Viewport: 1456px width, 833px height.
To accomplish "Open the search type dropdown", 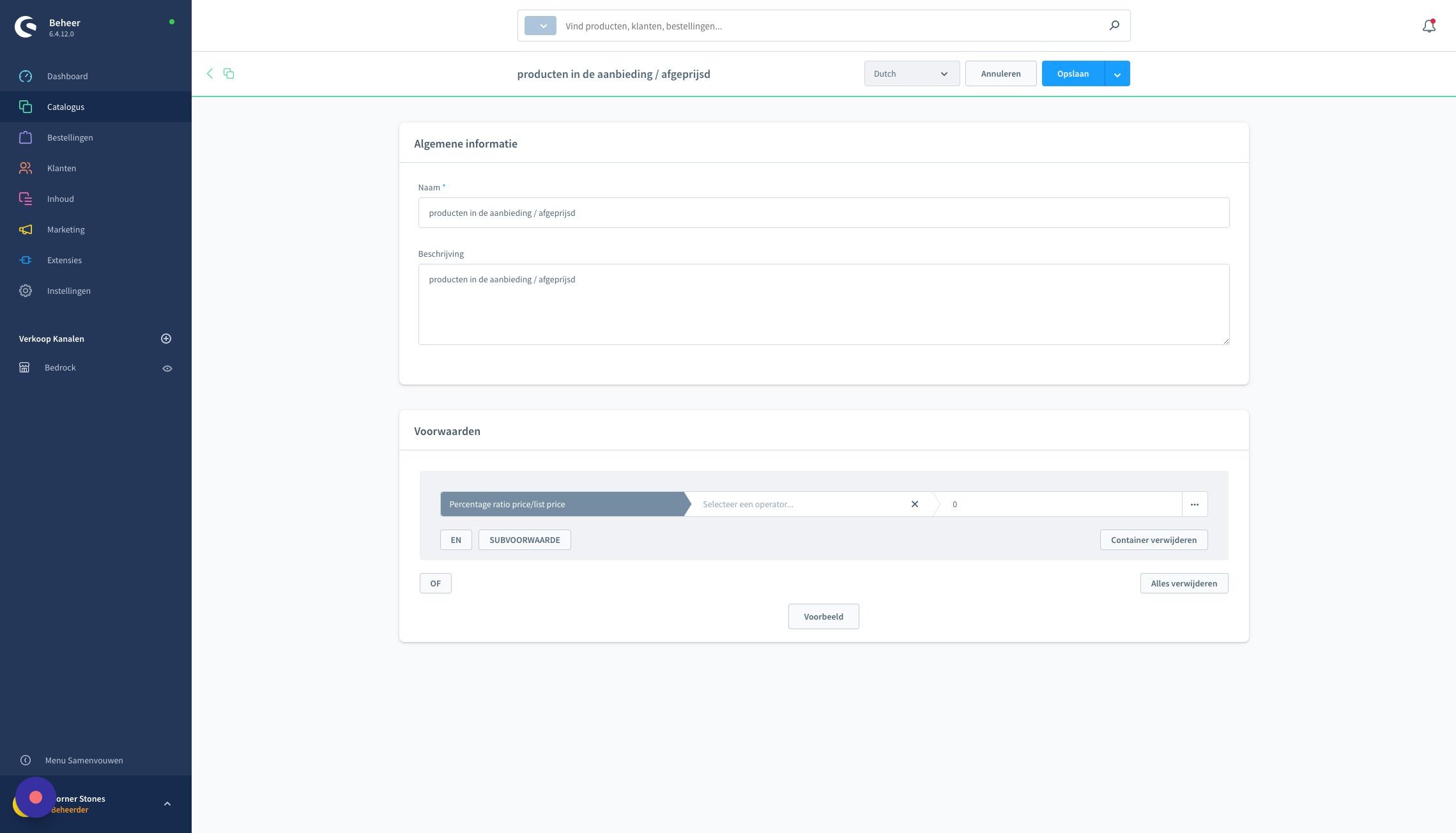I will (x=540, y=26).
